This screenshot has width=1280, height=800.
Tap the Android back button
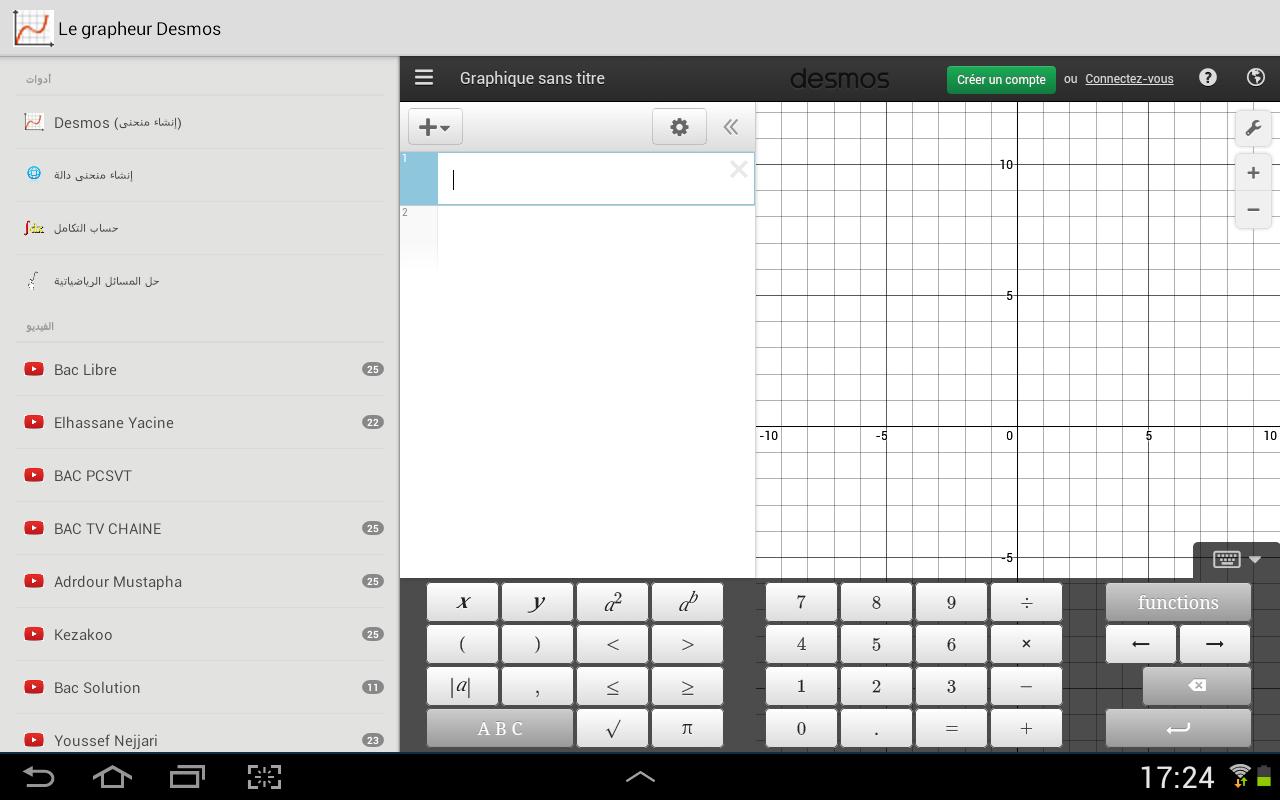[x=38, y=777]
